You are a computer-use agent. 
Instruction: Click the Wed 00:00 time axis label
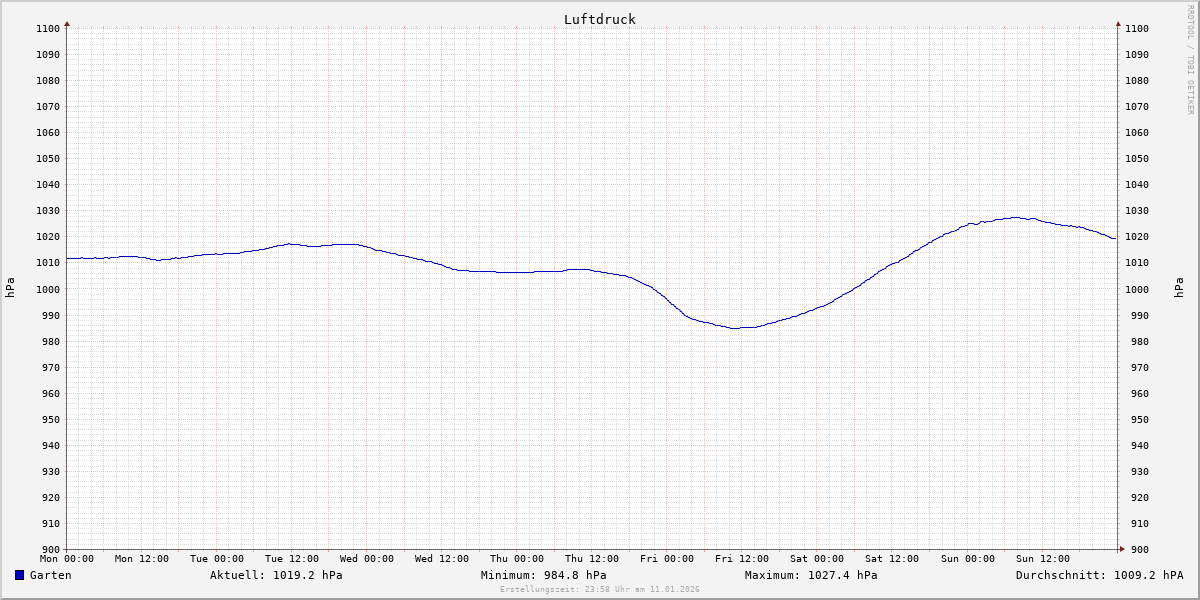click(367, 559)
